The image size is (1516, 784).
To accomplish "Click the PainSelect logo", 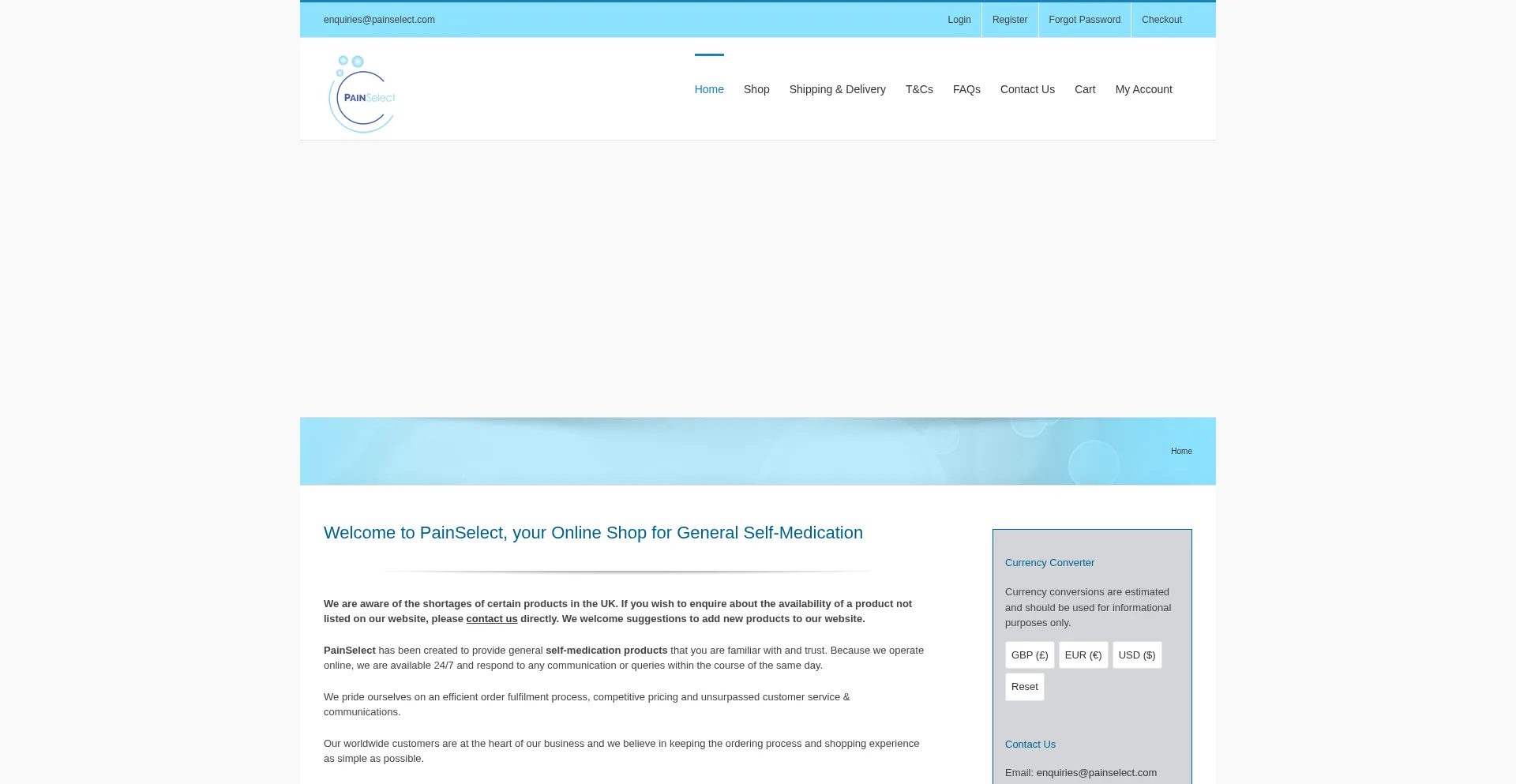I will pyautogui.click(x=362, y=94).
